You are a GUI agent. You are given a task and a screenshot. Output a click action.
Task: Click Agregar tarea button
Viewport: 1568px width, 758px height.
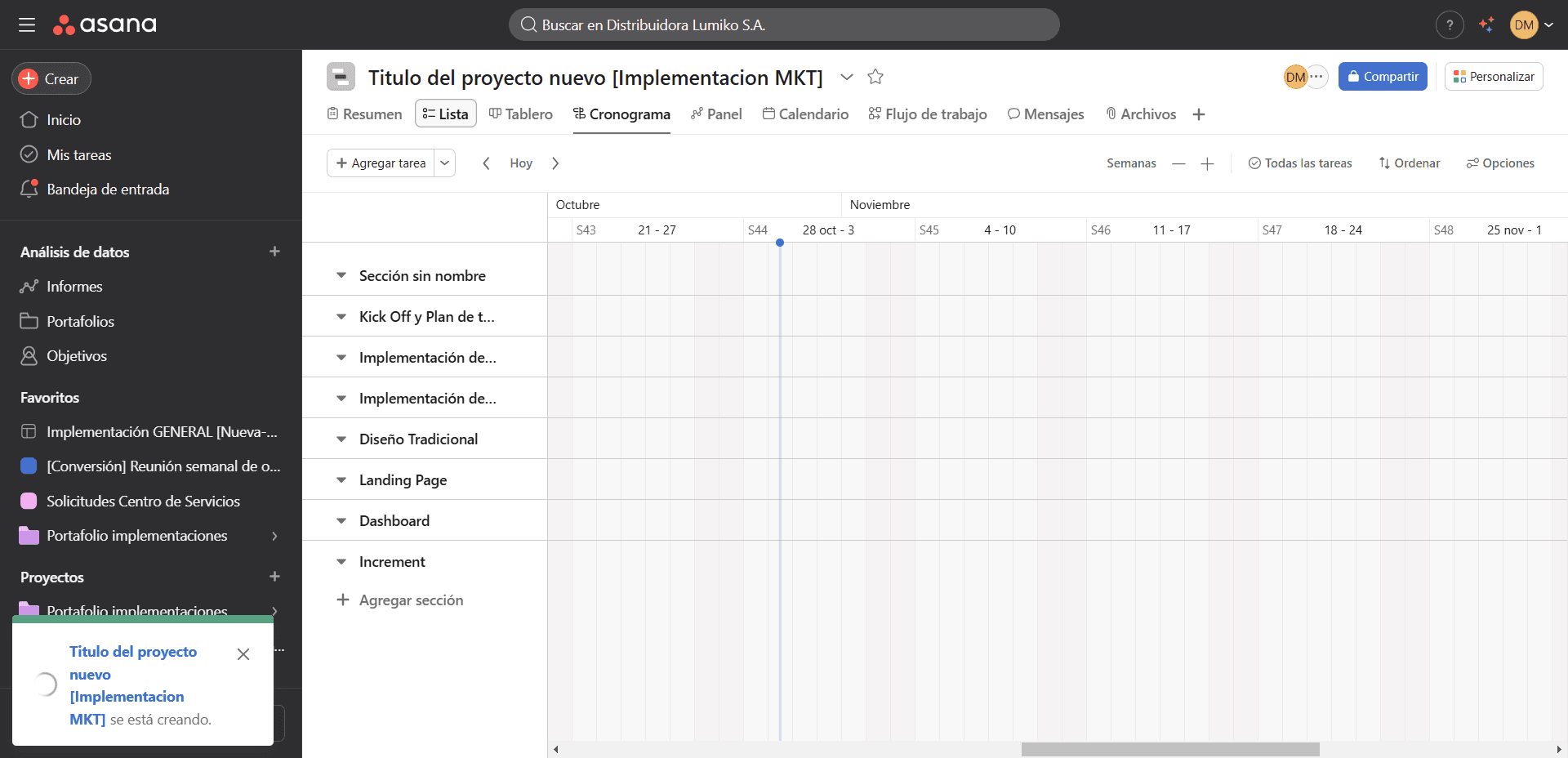(x=381, y=163)
